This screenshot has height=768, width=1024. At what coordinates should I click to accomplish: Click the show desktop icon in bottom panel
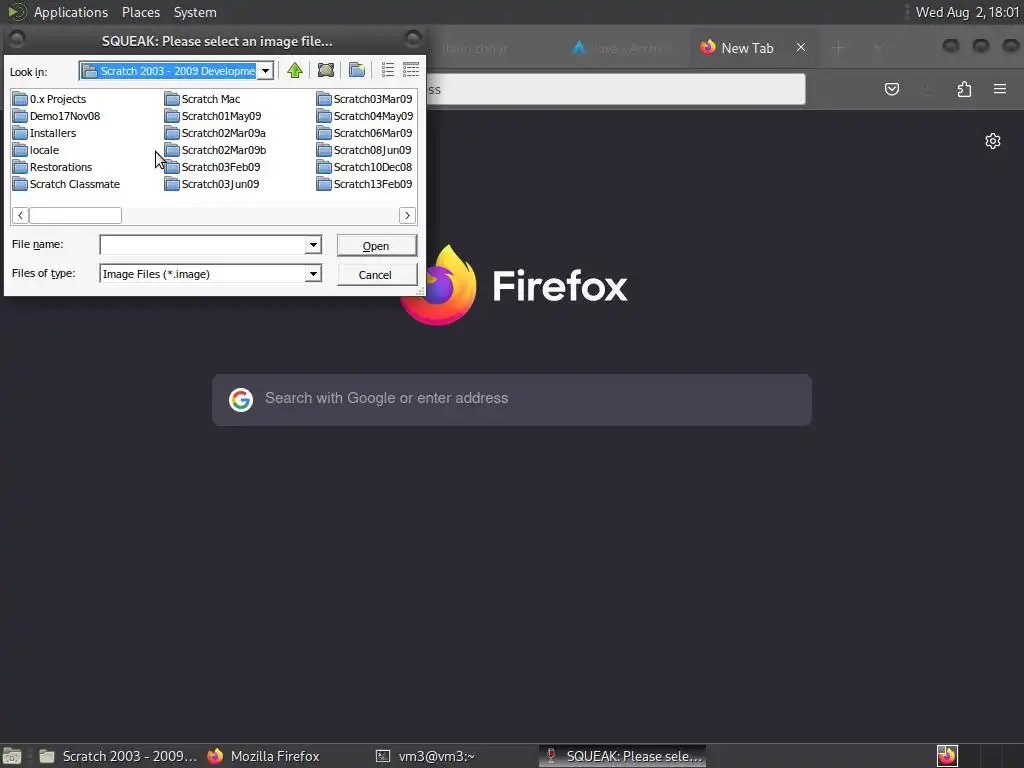pos(12,756)
